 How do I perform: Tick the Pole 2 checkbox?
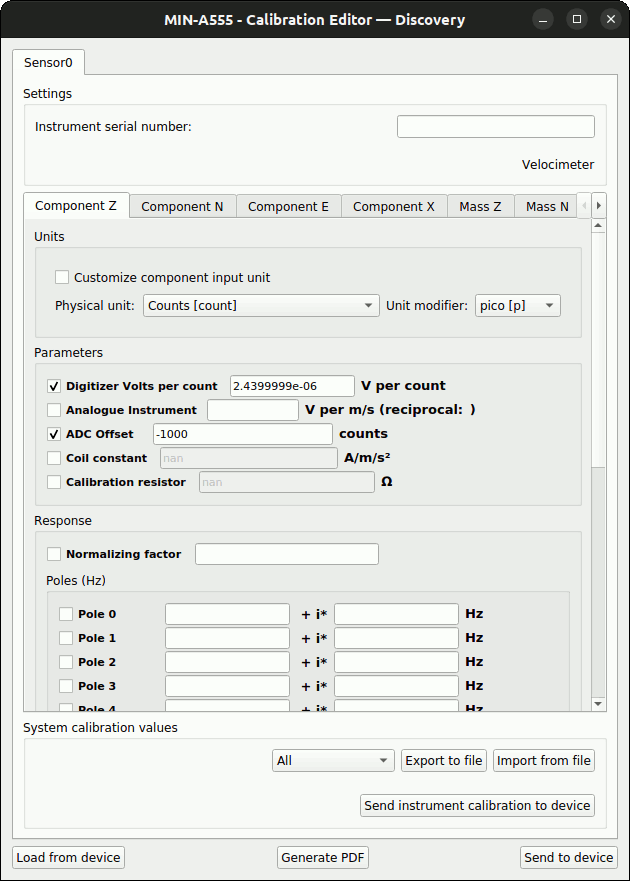(66, 662)
